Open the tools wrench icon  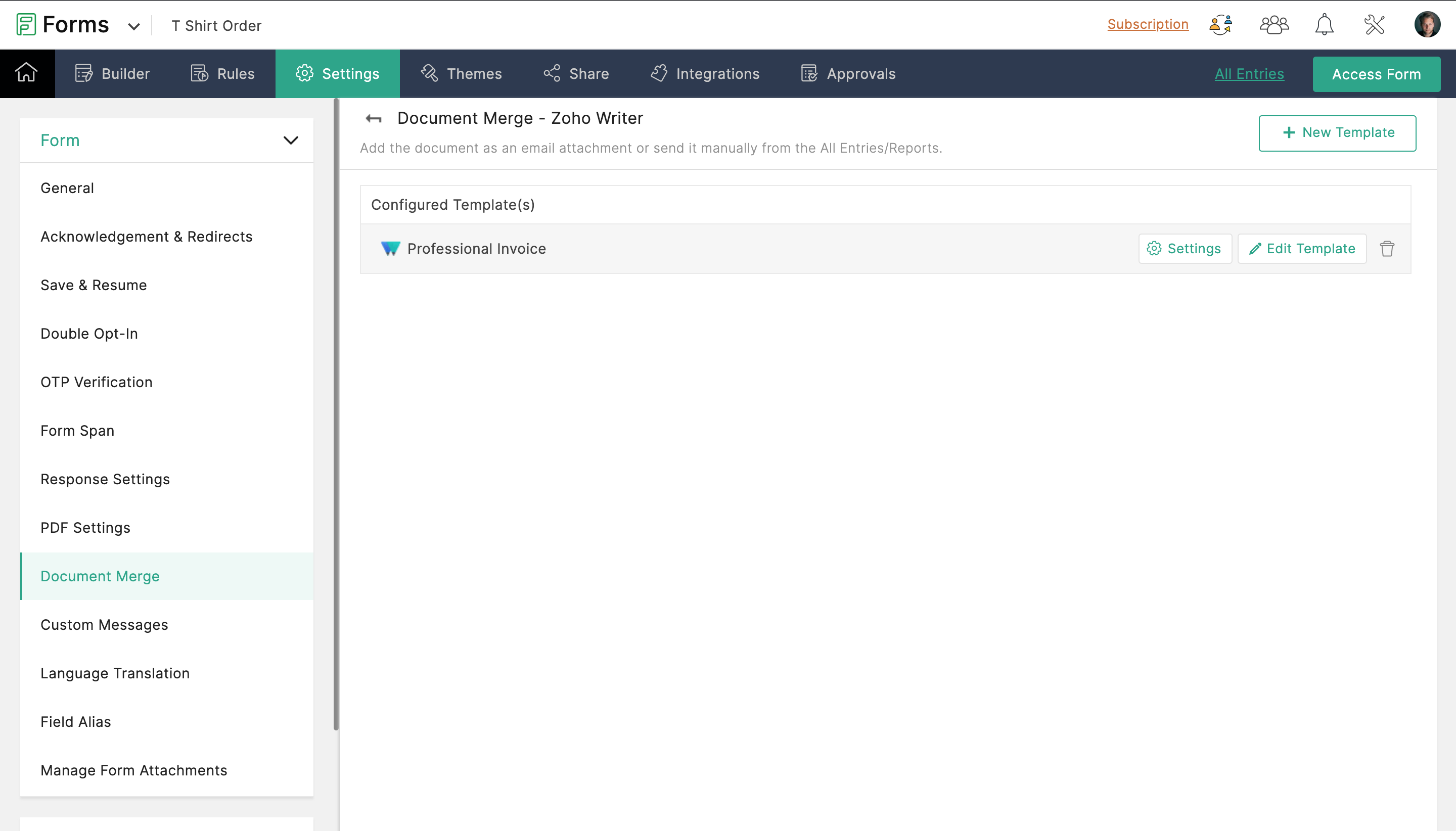point(1375,25)
